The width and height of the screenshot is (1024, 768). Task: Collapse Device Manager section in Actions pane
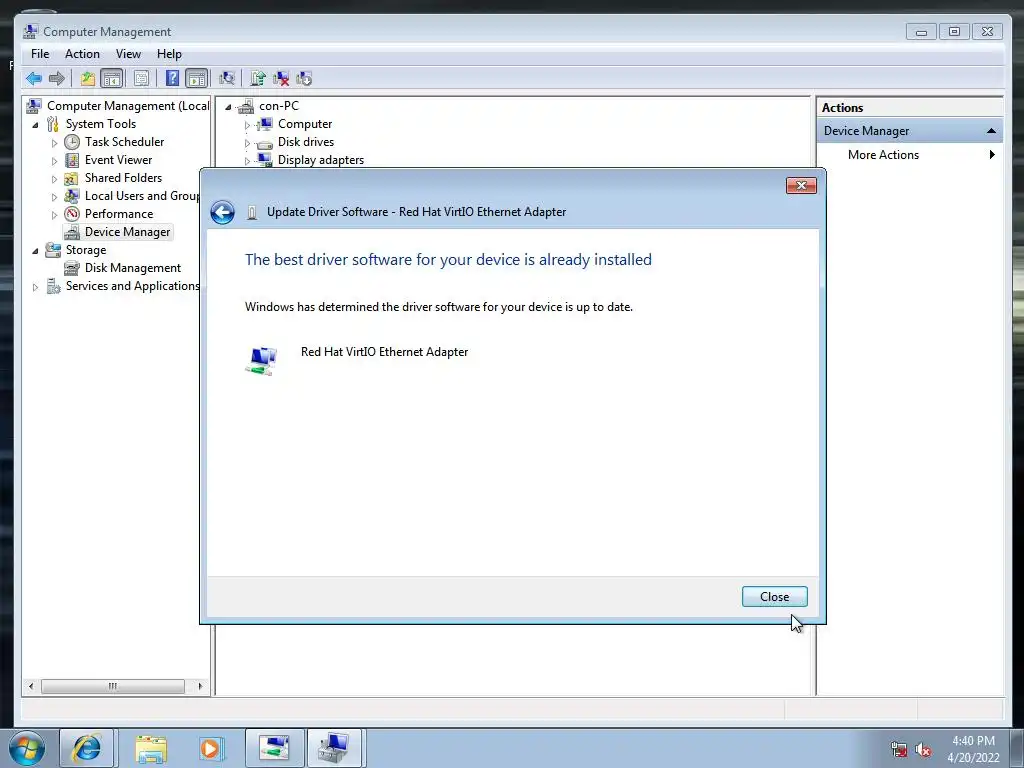tap(991, 131)
